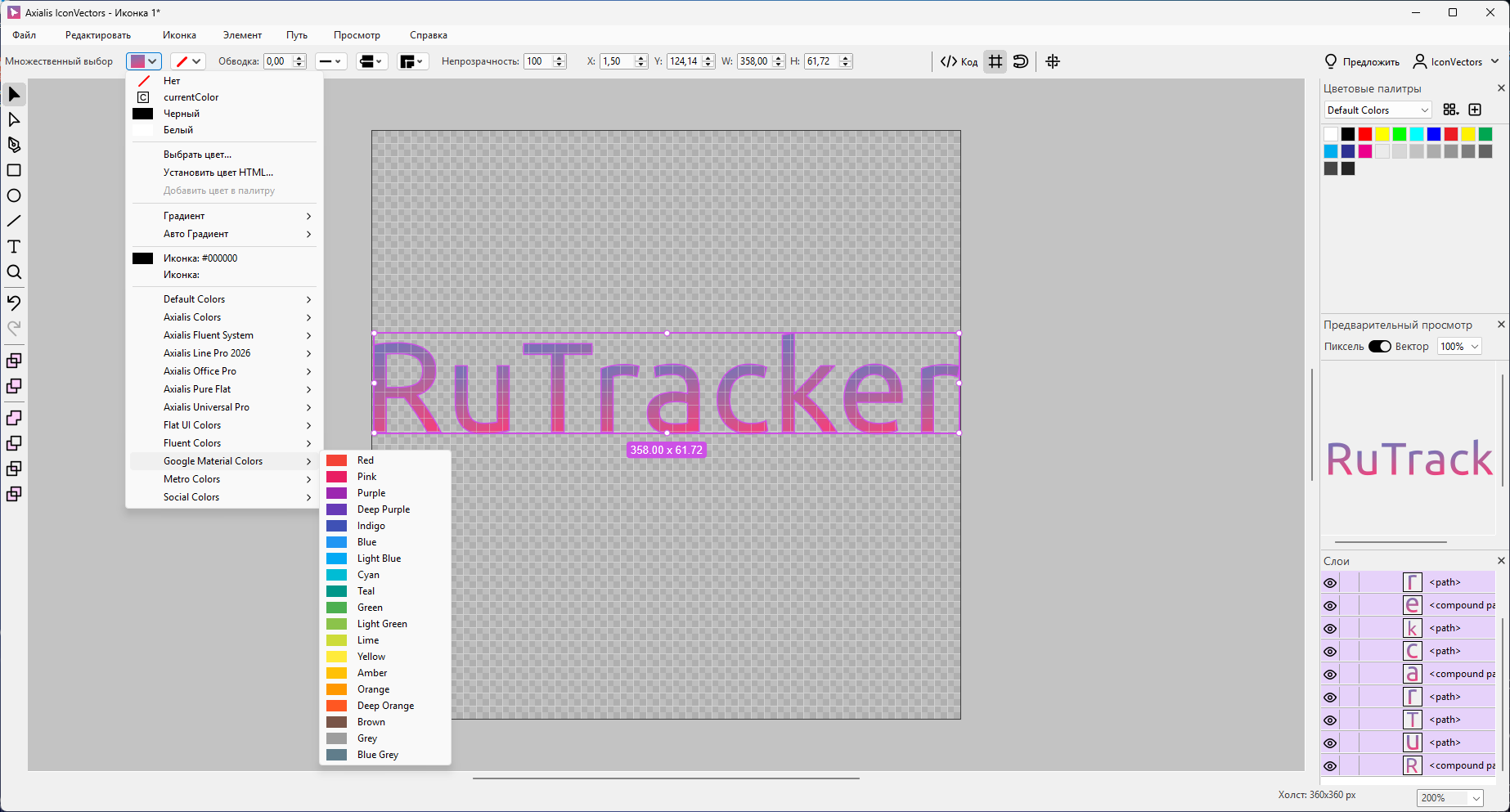The image size is (1510, 812).
Task: Add a new color palette
Action: point(1475,110)
